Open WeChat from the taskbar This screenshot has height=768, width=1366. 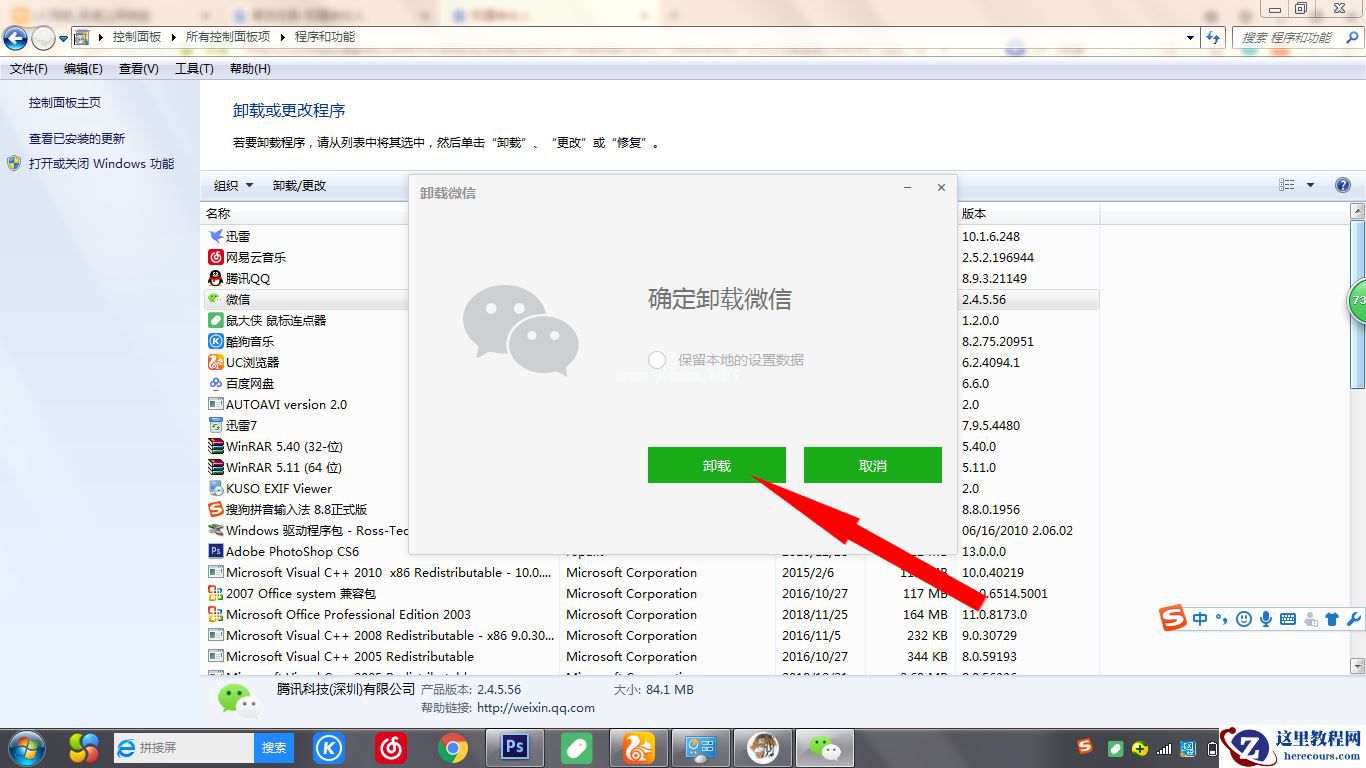[x=825, y=747]
